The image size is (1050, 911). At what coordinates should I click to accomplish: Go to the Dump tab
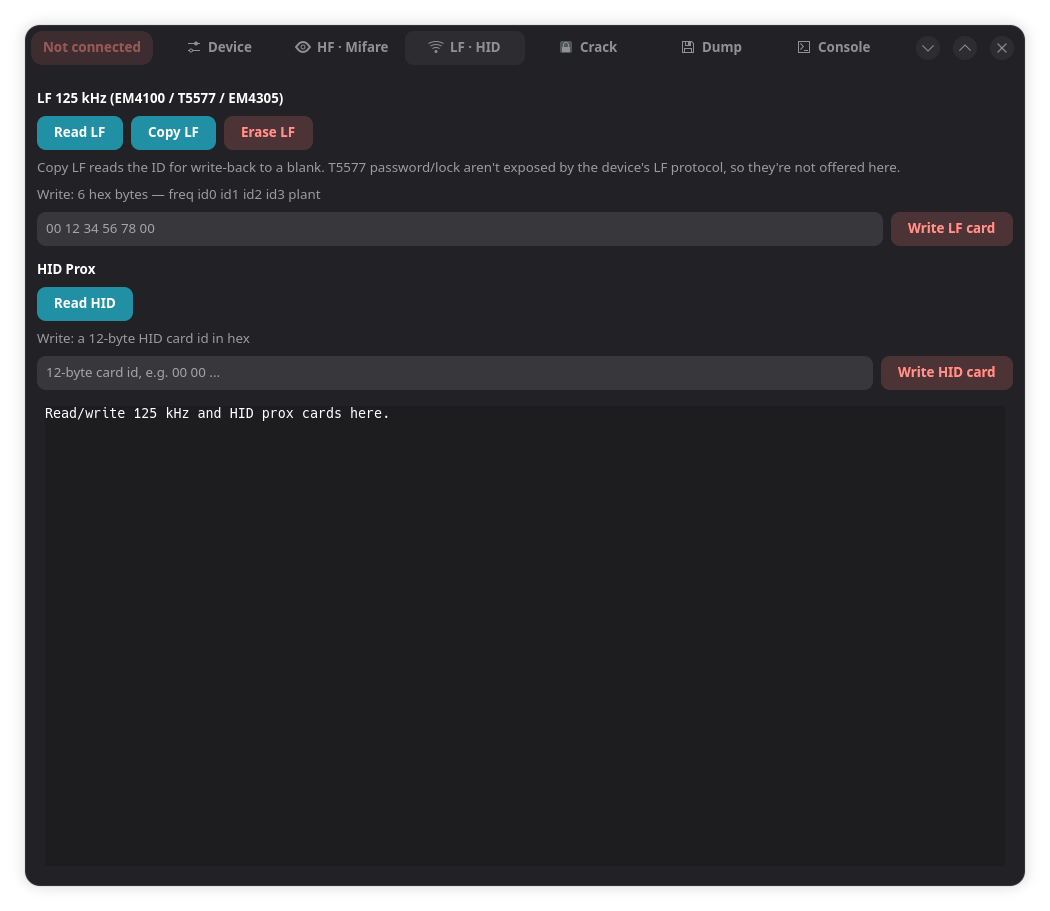711,48
